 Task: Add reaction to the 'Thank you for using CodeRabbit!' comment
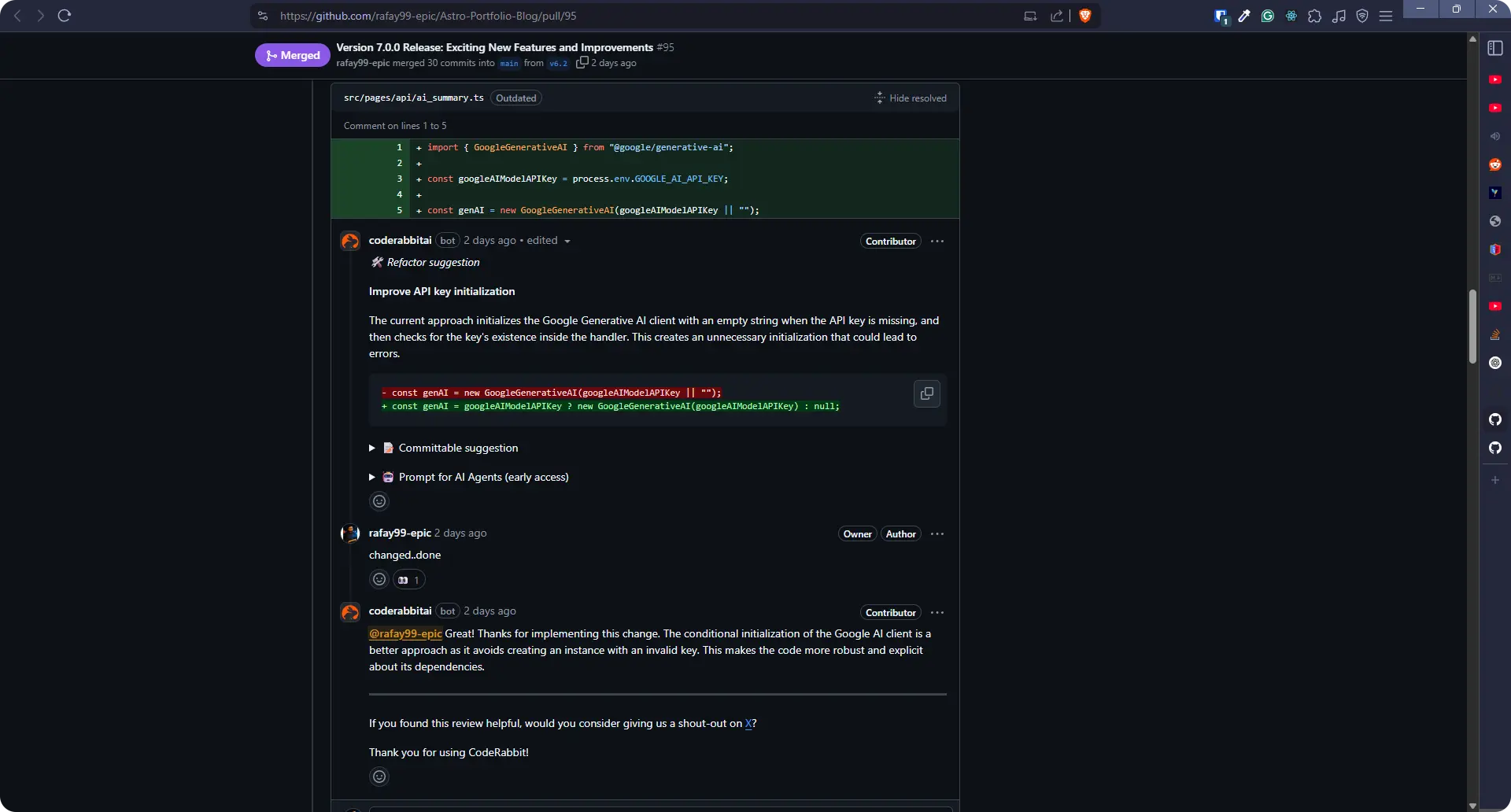coord(379,777)
